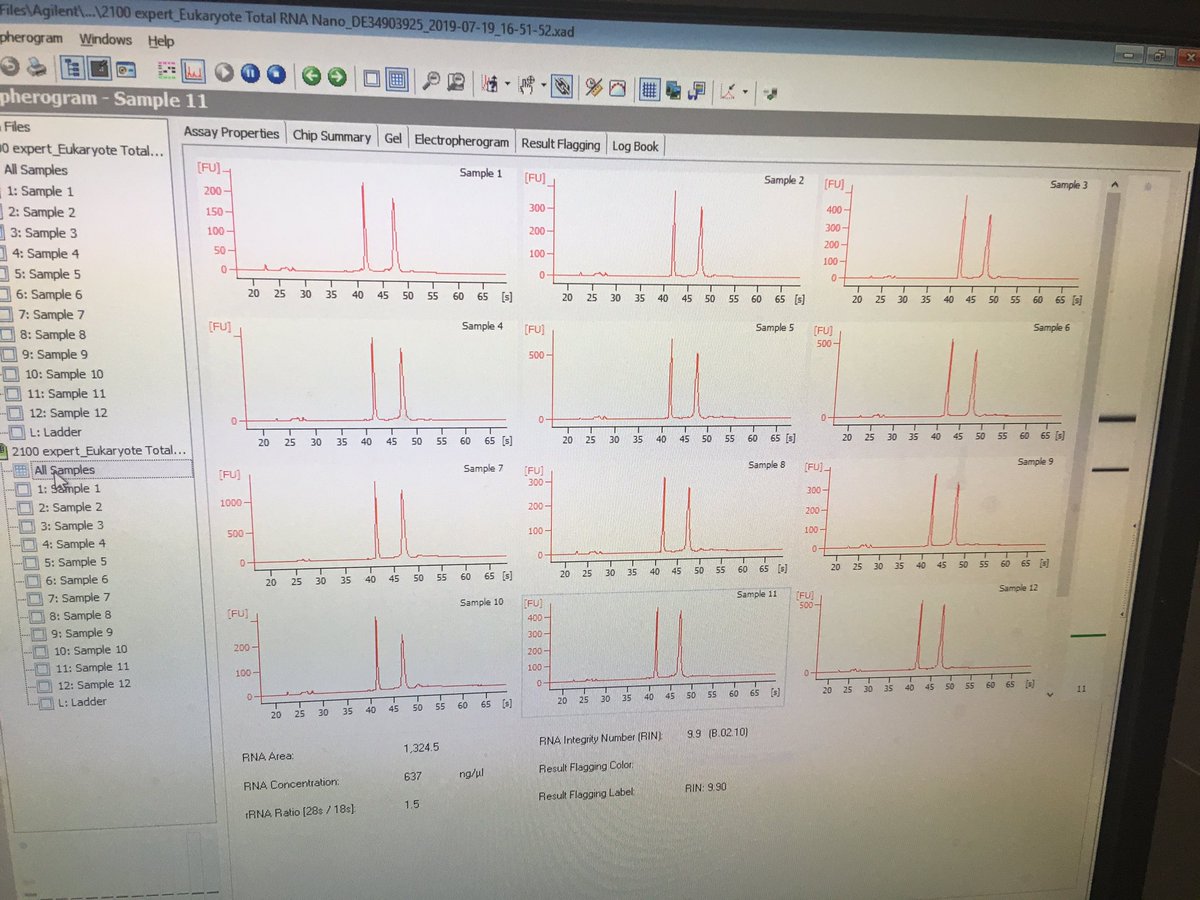Open the dropdown beside the peak overlay icon
Image resolution: width=1200 pixels, height=900 pixels.
507,84
